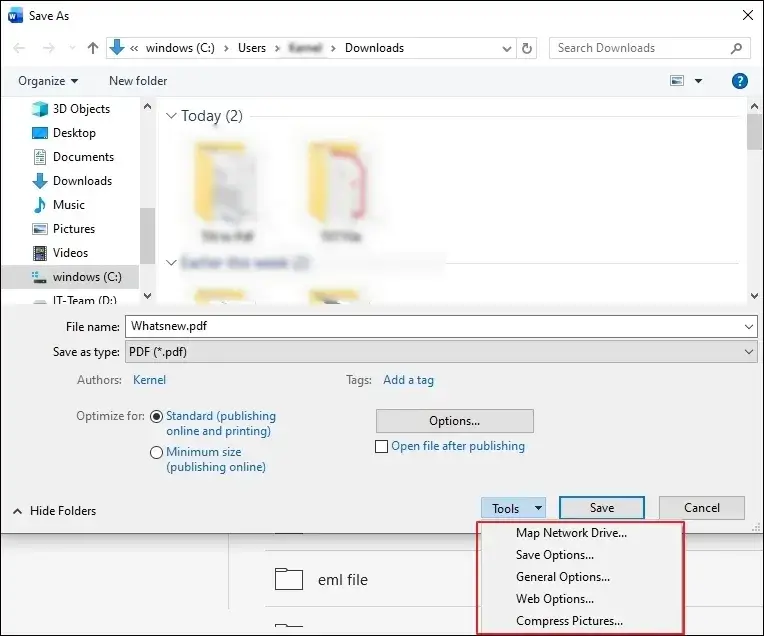Collapse the Earlier this week group
The width and height of the screenshot is (764, 636).
tap(171, 263)
